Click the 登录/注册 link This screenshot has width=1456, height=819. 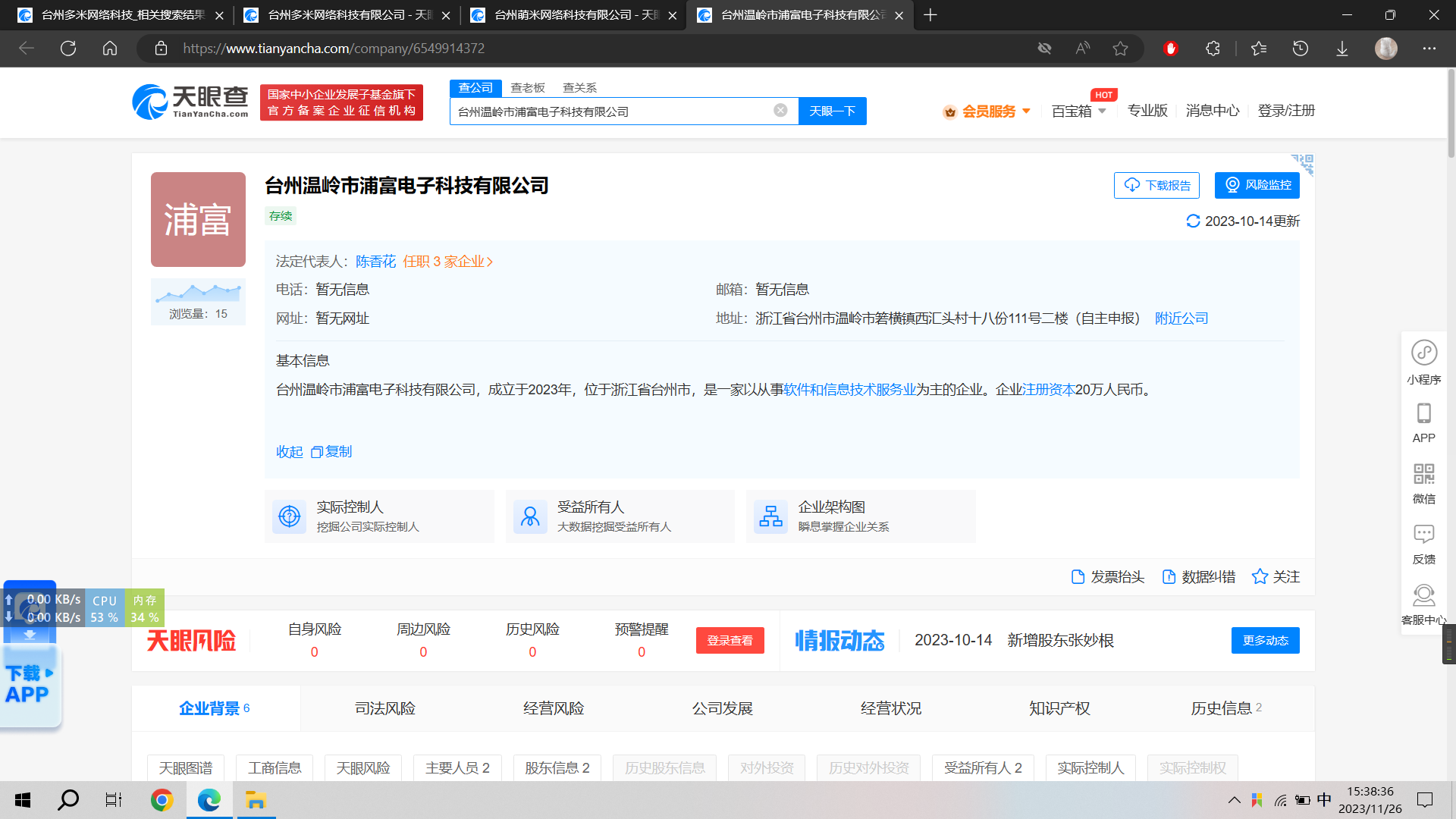(1286, 111)
